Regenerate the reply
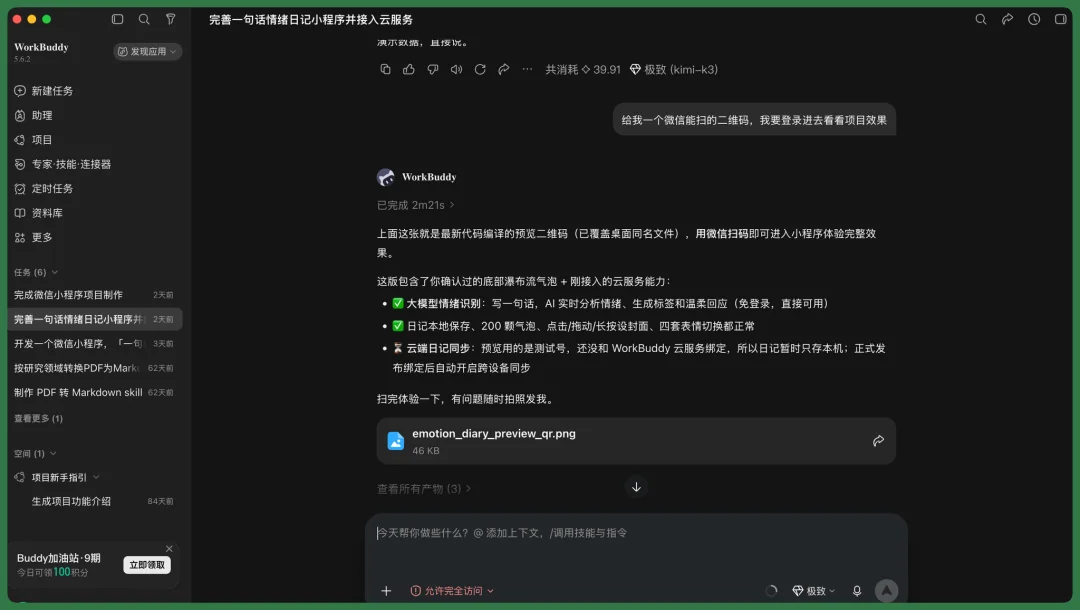 [x=480, y=69]
